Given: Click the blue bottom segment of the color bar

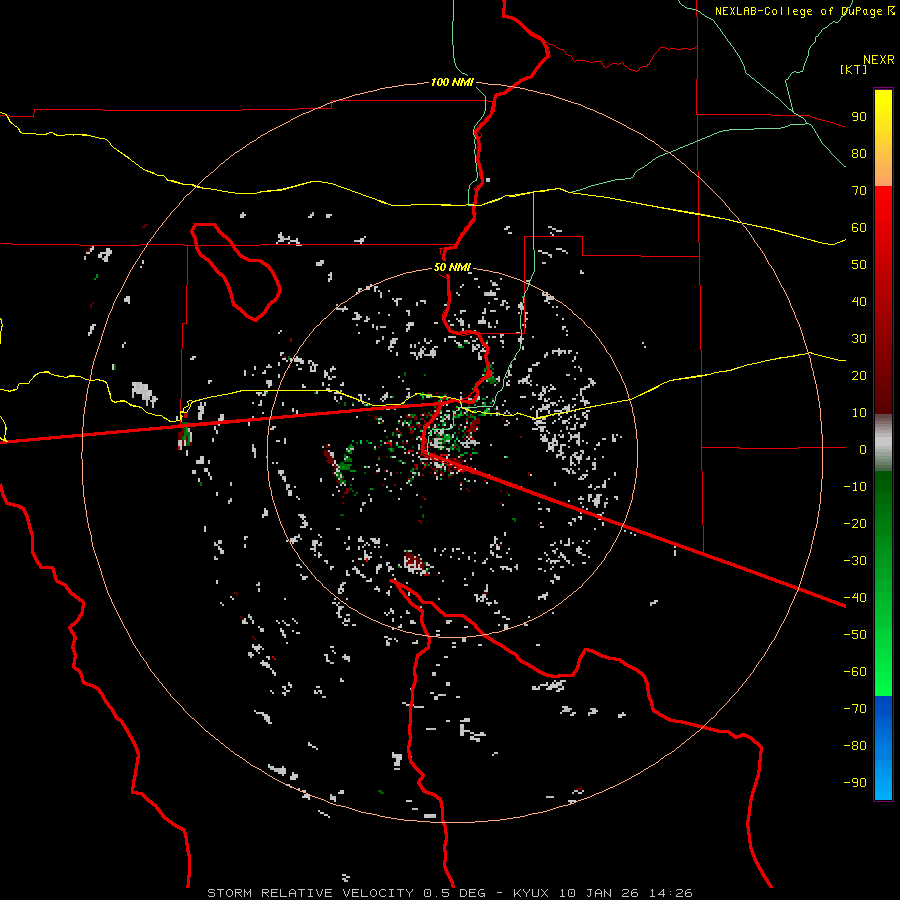Looking at the screenshot, I should click(x=883, y=748).
